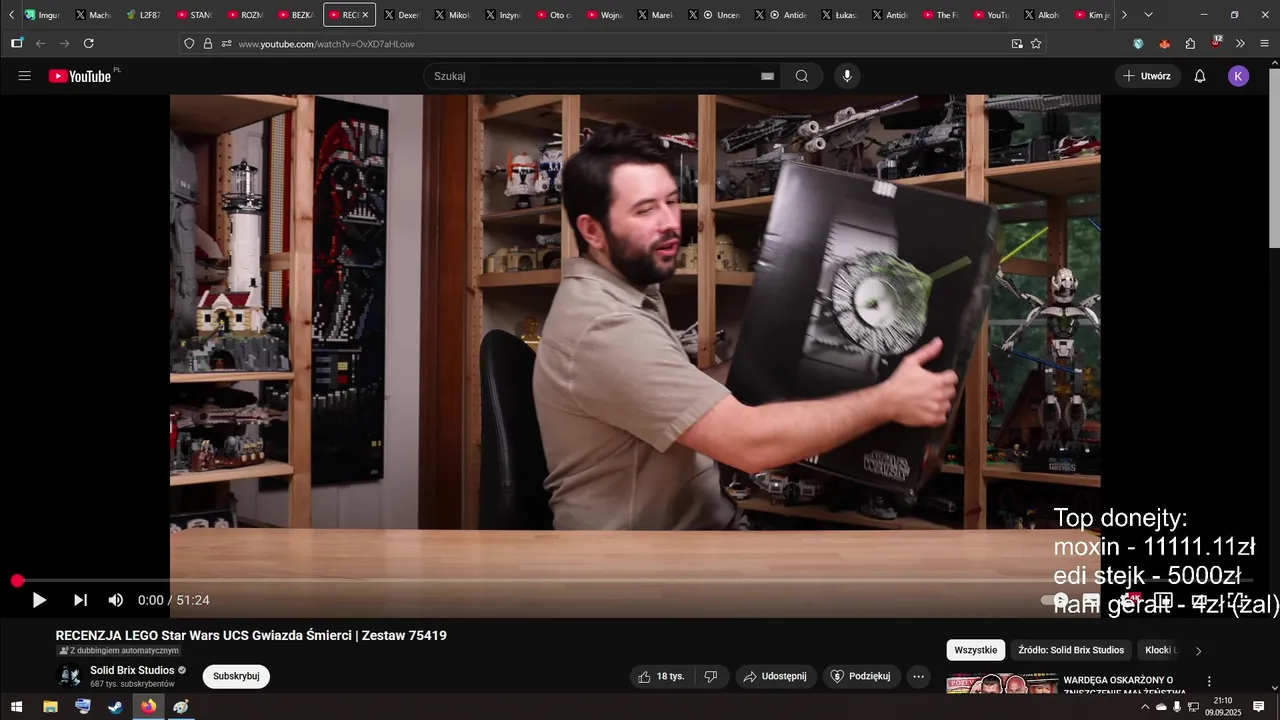
Task: Switch to the Wojna tab
Action: tap(603, 15)
